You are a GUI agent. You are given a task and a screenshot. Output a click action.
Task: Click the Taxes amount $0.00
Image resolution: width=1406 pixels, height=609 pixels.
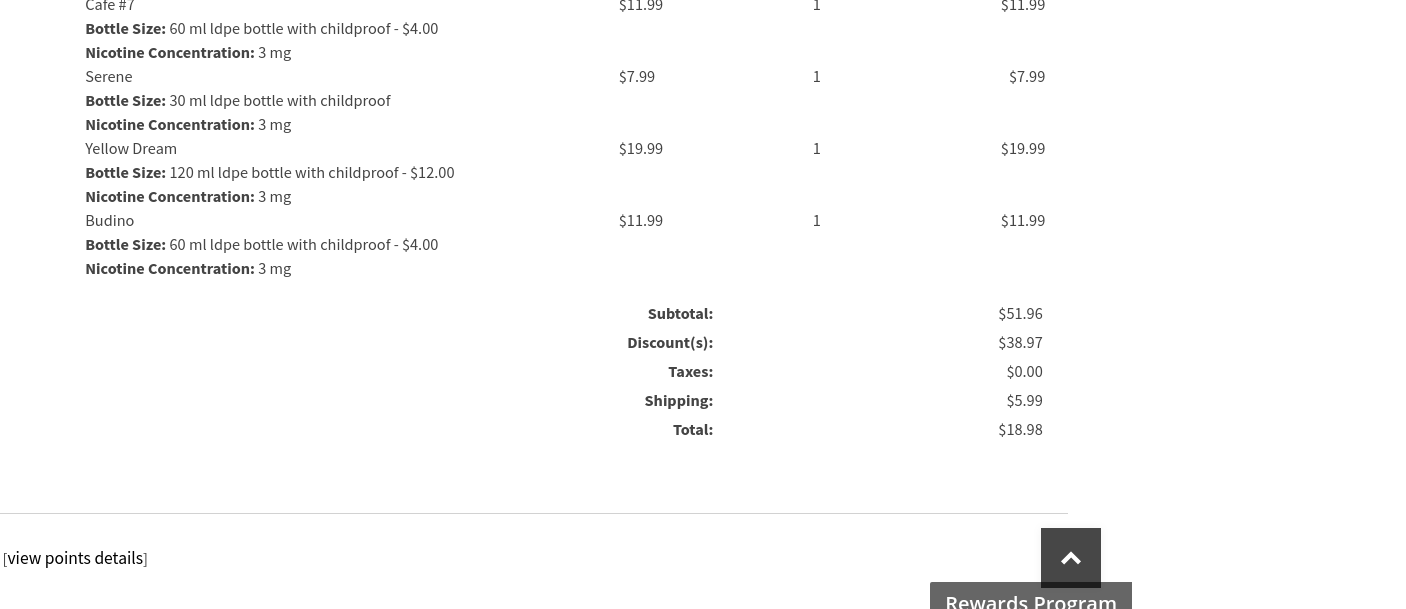pos(1024,371)
